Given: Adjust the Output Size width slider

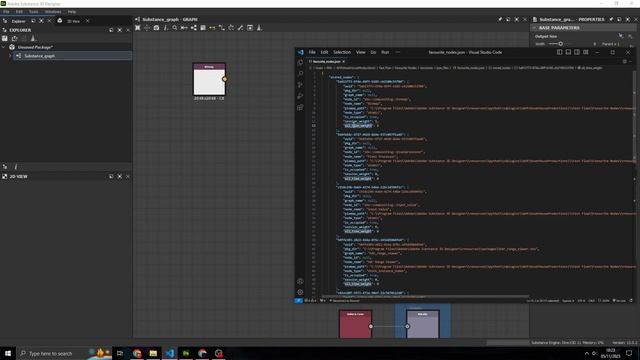Looking at the screenshot, I should (560, 44).
